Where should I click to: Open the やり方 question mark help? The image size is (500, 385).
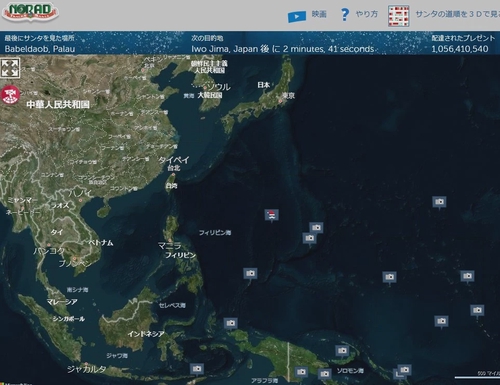[x=345, y=15]
